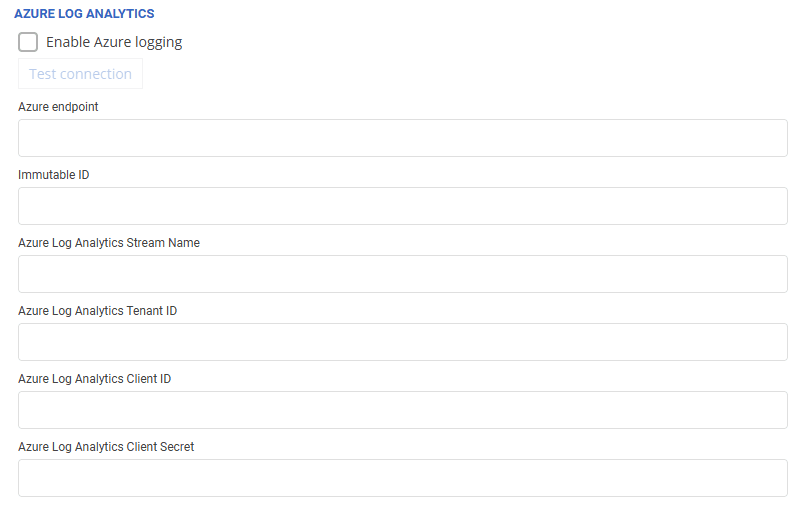Click the 'Enable Azure logging' label text
This screenshot has height=505, width=804.
coord(114,42)
